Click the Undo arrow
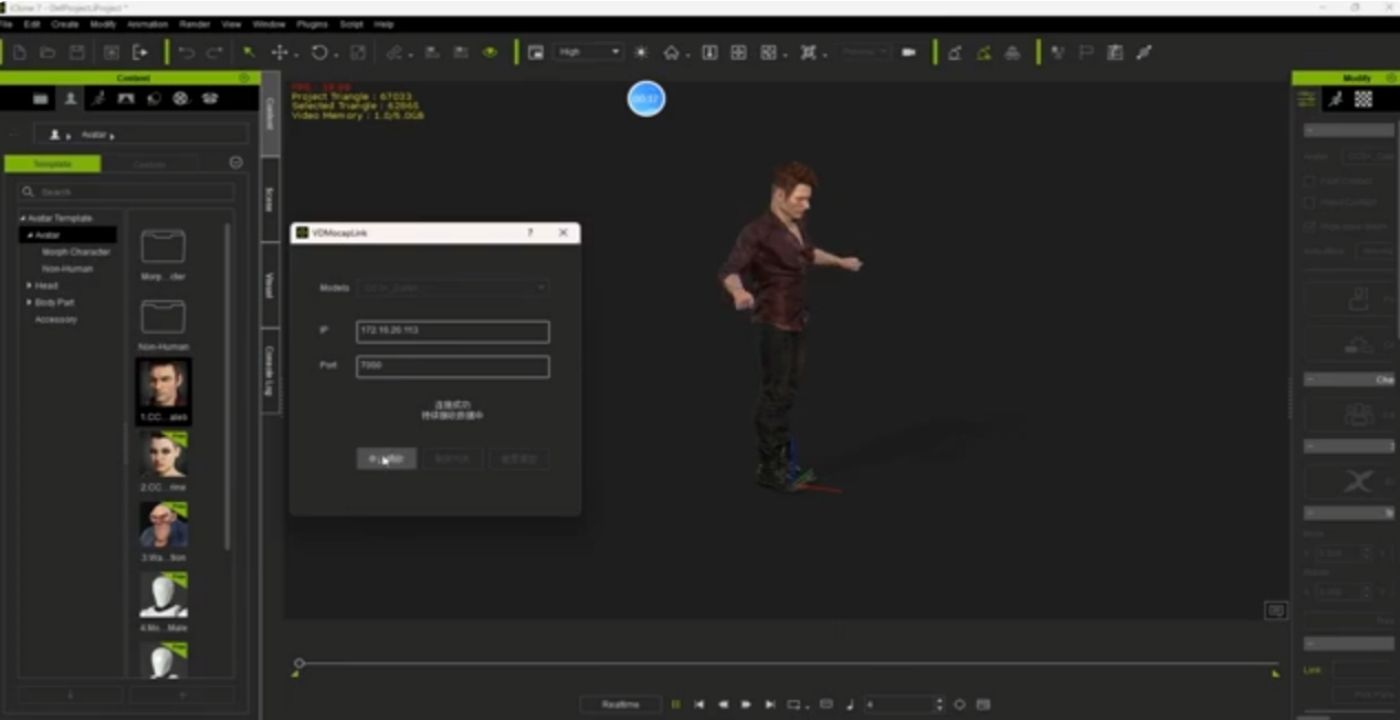Viewport: 1400px width, 720px height. [x=186, y=52]
